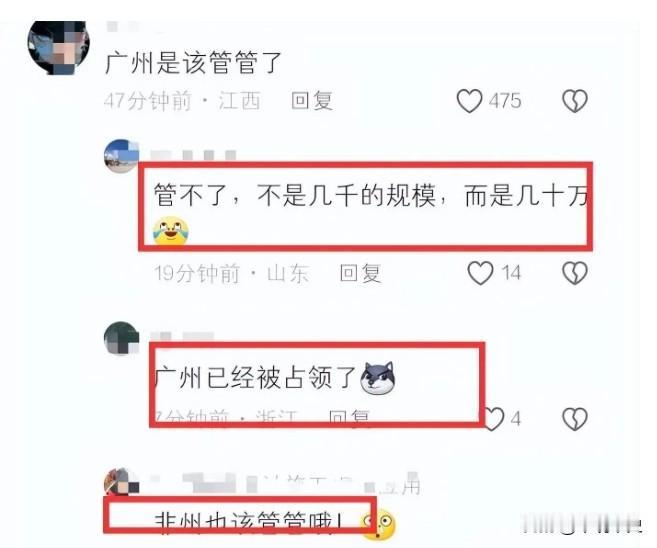Screen dimensions: 657x548
Task: Dislike the Shandong reply about 几十万
Action: click(575, 273)
